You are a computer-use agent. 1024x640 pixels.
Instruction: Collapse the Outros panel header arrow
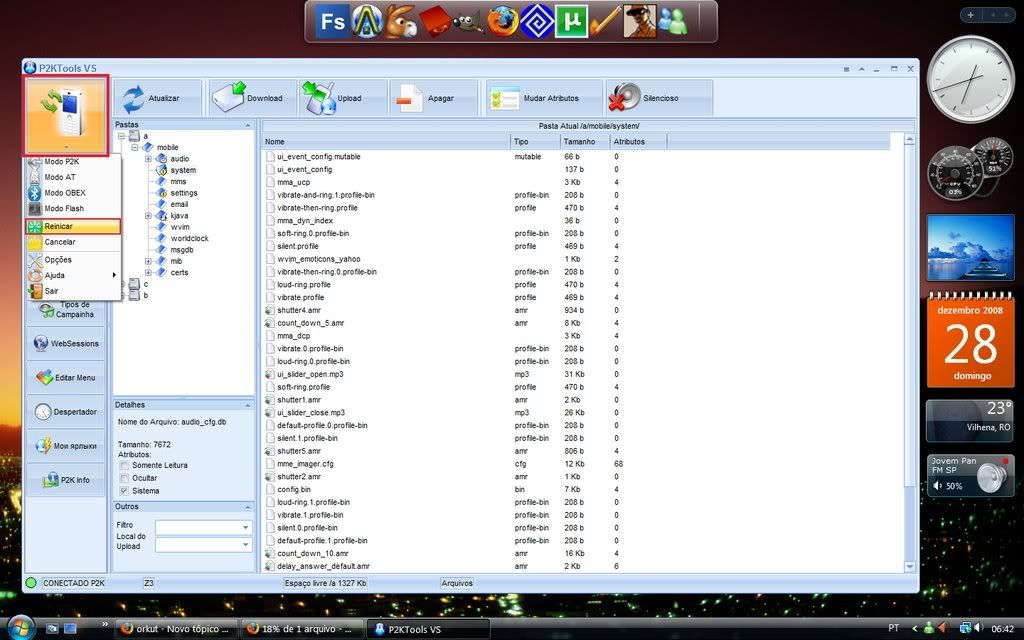[x=248, y=507]
